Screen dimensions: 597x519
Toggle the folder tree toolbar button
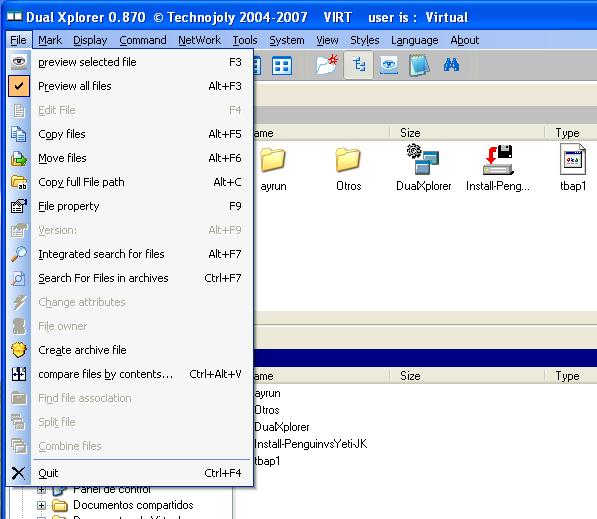point(358,65)
